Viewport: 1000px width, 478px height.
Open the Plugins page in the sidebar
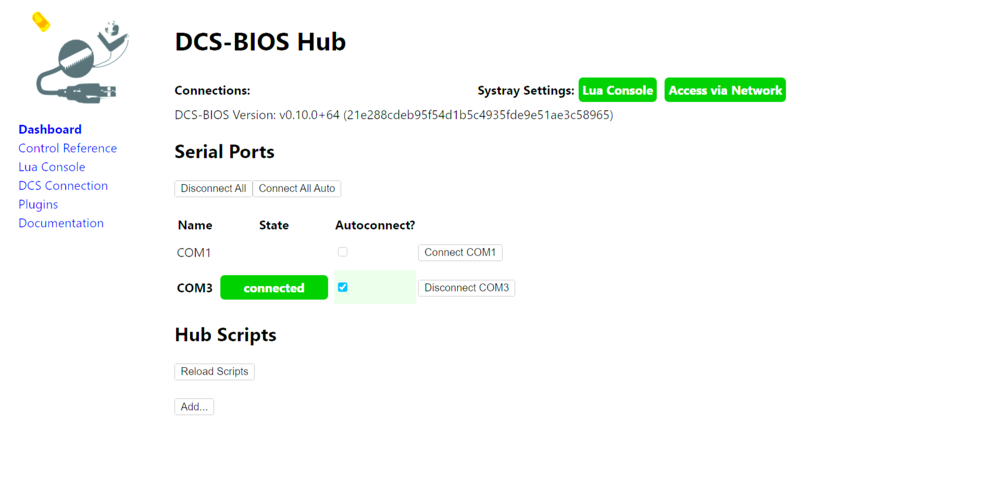click(x=38, y=205)
